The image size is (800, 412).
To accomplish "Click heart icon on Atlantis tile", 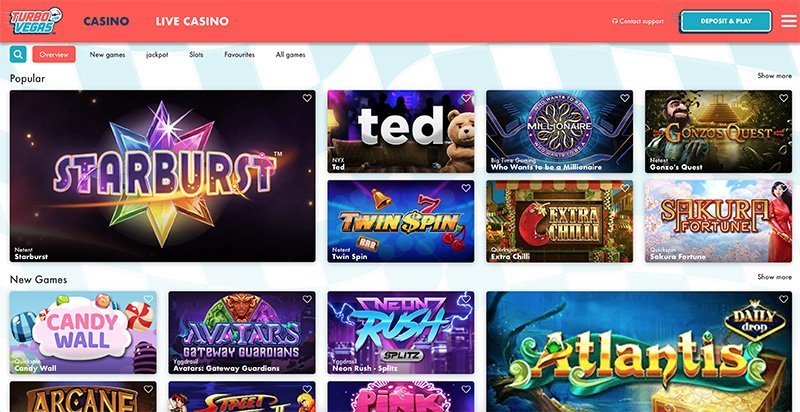I will click(784, 299).
